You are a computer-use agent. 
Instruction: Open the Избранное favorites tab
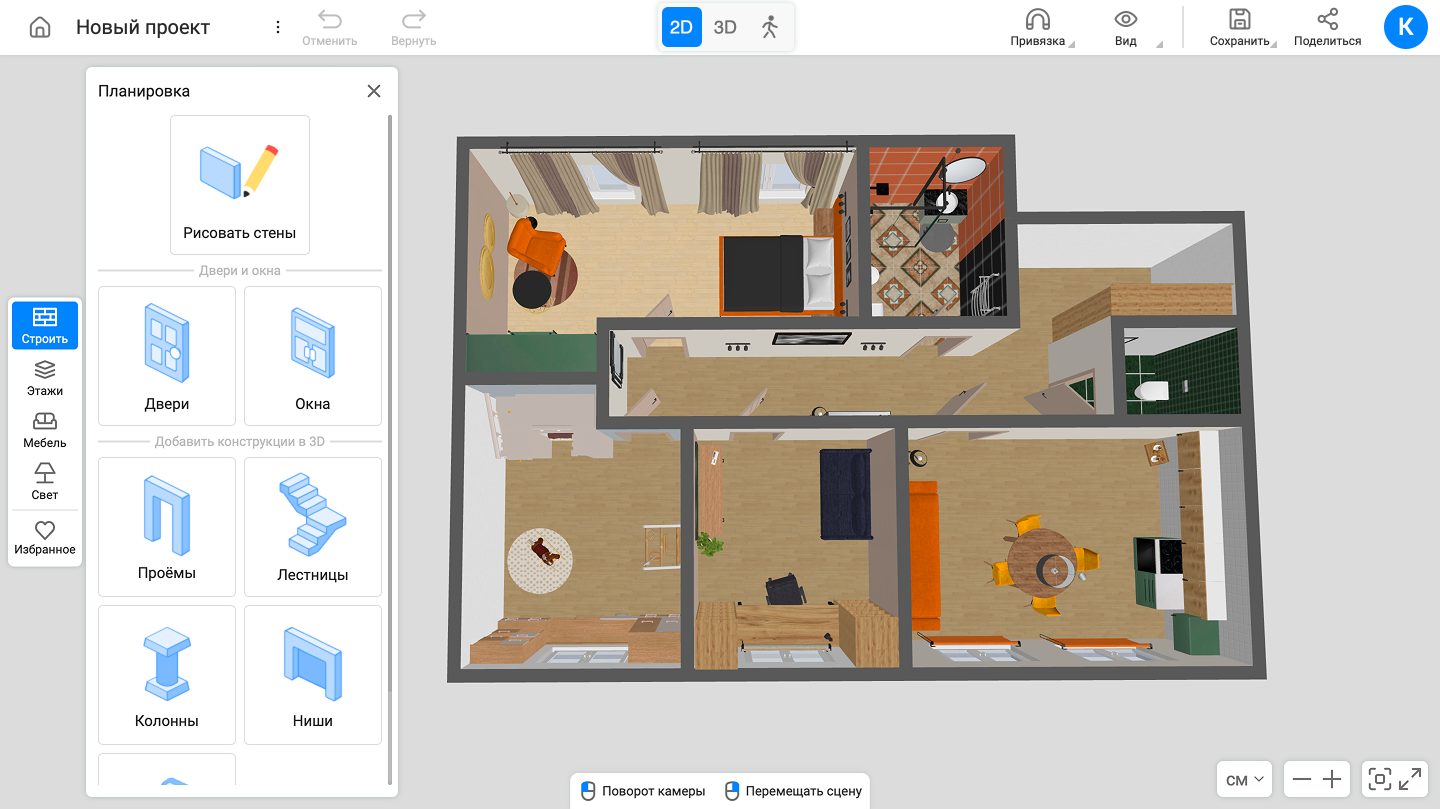[x=45, y=537]
